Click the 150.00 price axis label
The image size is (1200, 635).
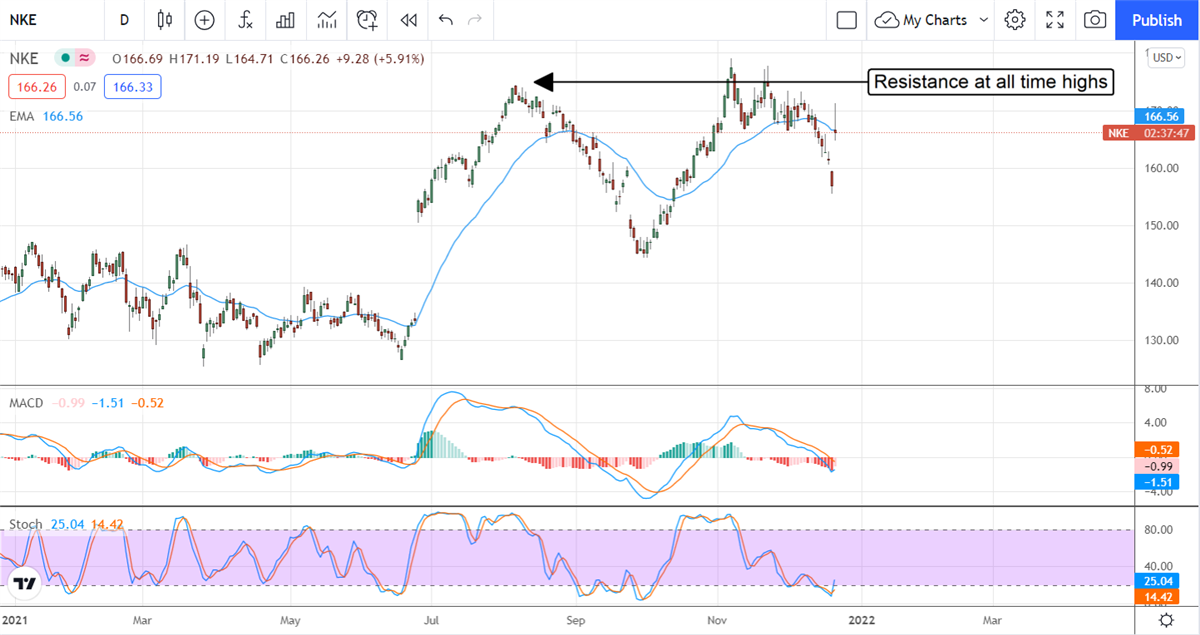click(1163, 226)
